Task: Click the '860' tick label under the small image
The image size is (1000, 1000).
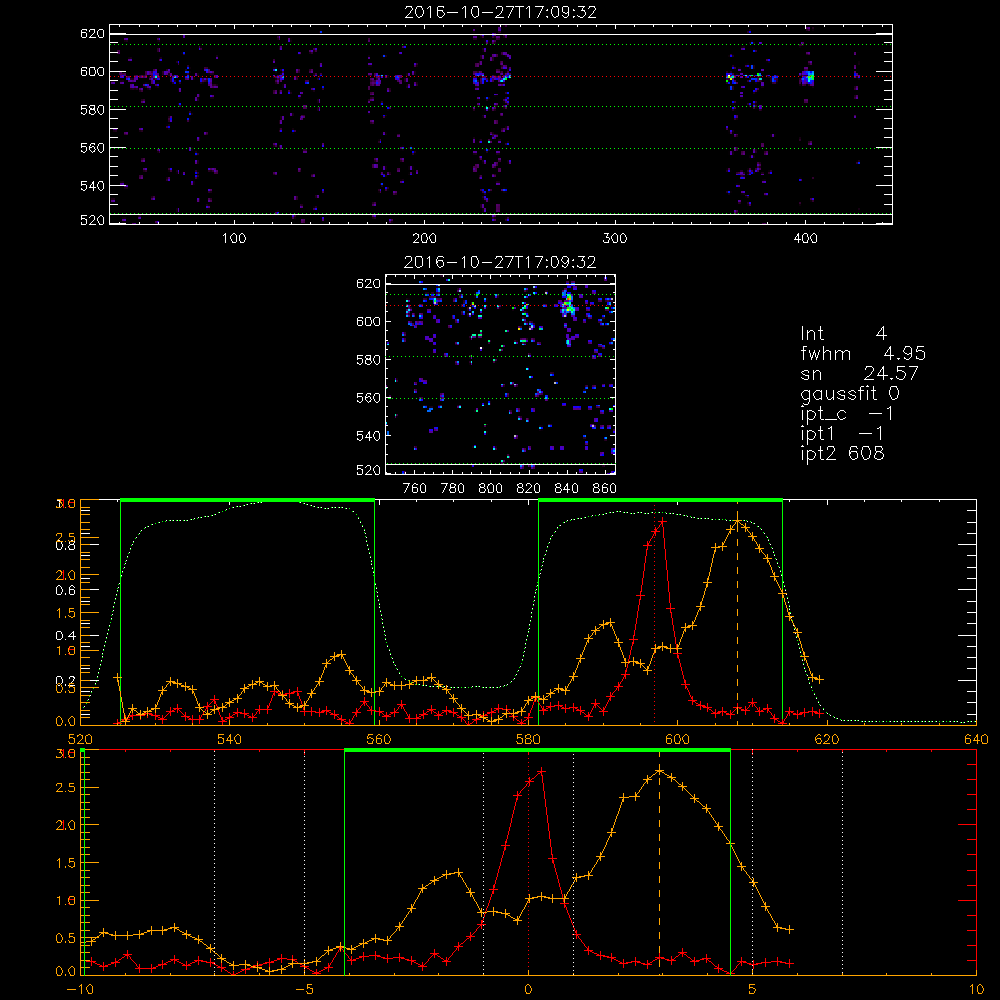Action: coord(605,489)
